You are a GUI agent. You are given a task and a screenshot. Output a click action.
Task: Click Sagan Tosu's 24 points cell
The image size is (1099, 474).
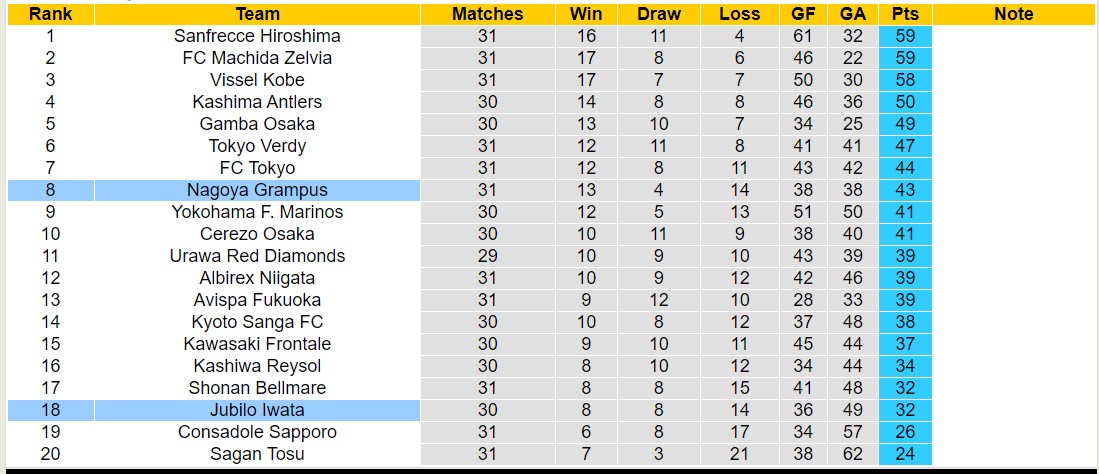coord(907,454)
